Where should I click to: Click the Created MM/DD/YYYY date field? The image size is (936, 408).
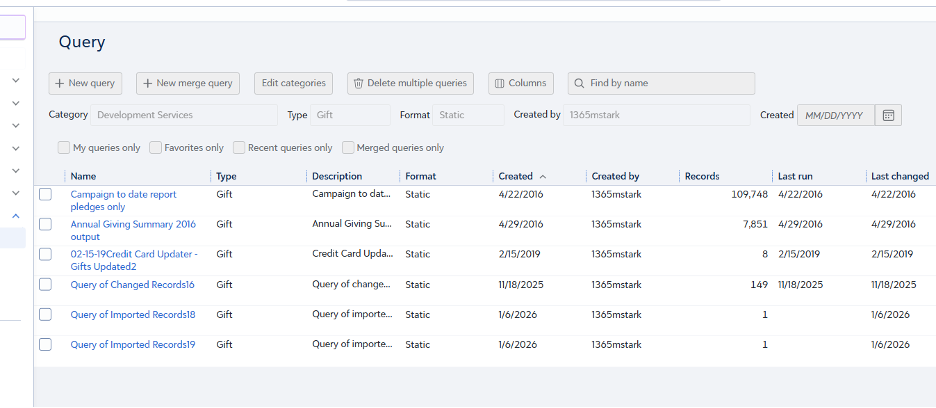point(836,115)
